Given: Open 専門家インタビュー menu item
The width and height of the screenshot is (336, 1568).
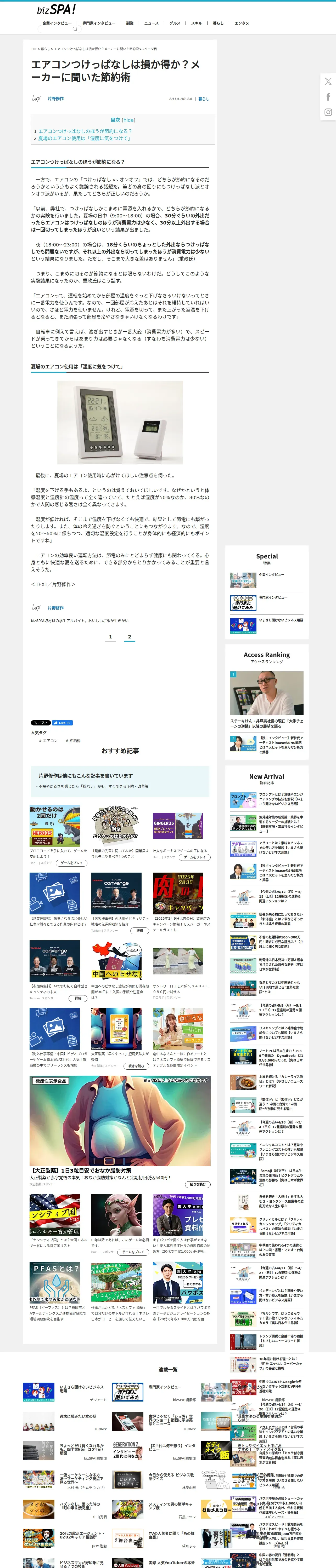Looking at the screenshot, I should tap(99, 23).
